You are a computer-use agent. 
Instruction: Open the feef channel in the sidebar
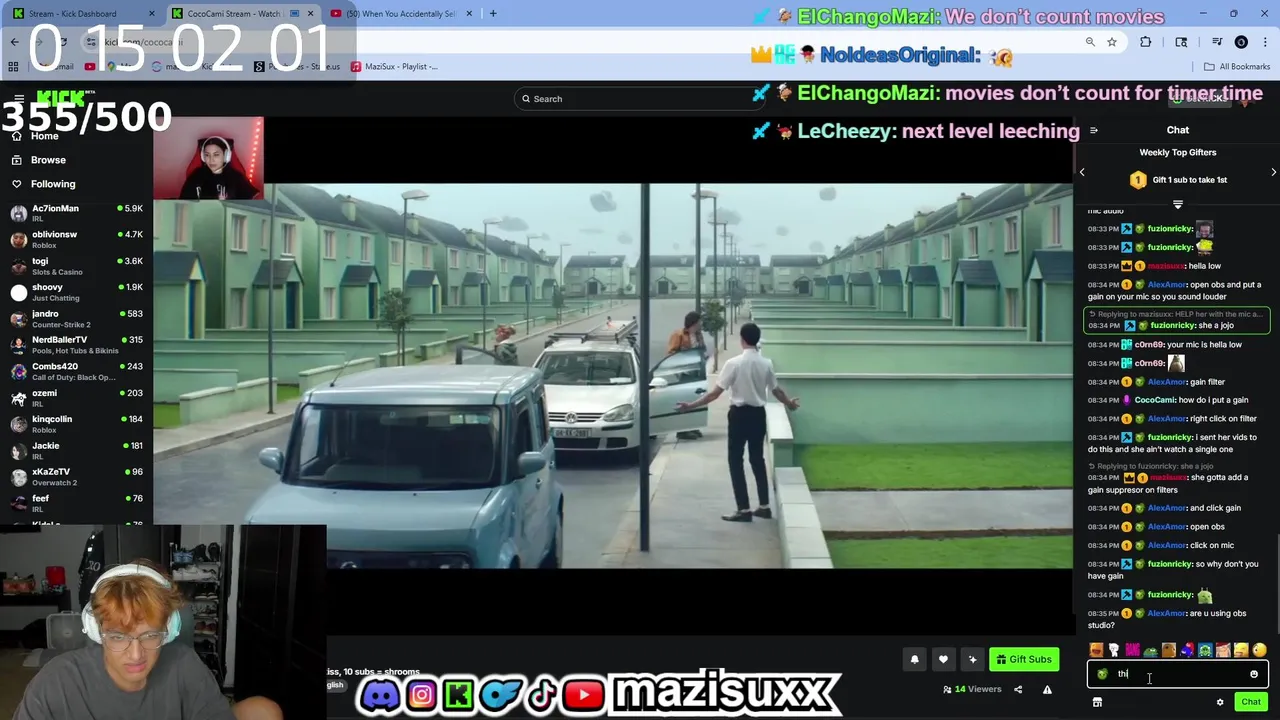click(76, 503)
